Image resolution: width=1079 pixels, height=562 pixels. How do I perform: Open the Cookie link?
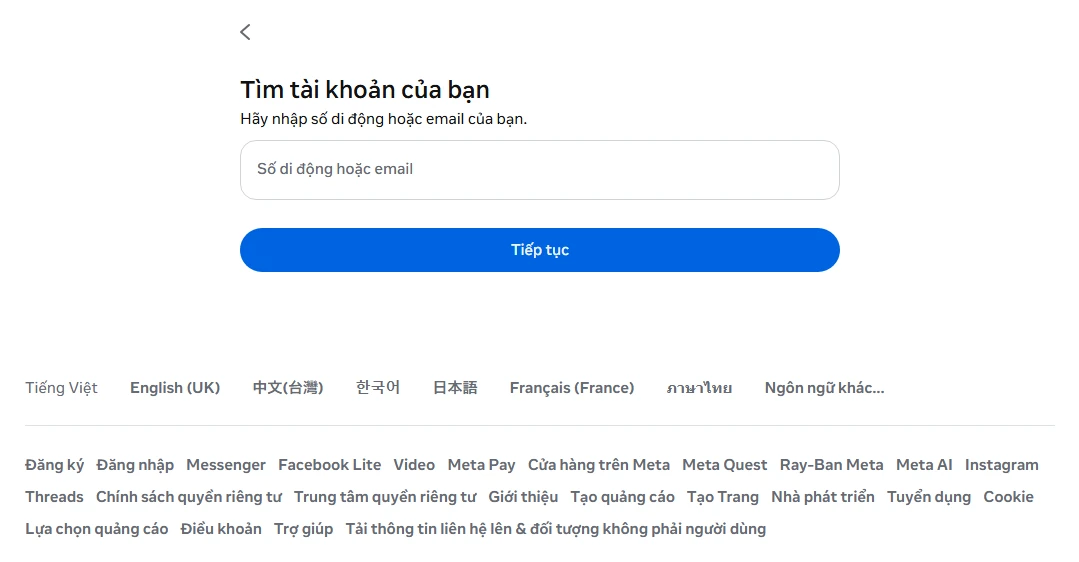click(x=1008, y=497)
